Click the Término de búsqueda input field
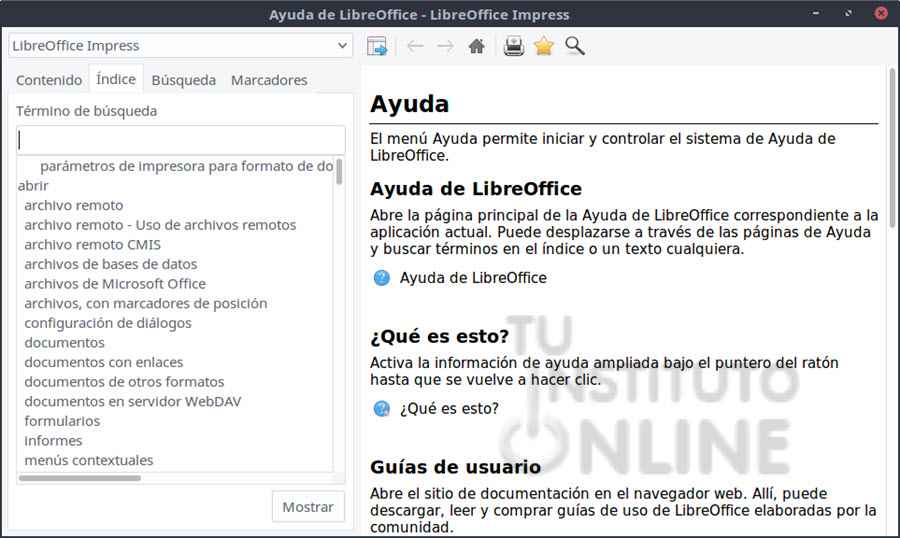 [x=181, y=140]
